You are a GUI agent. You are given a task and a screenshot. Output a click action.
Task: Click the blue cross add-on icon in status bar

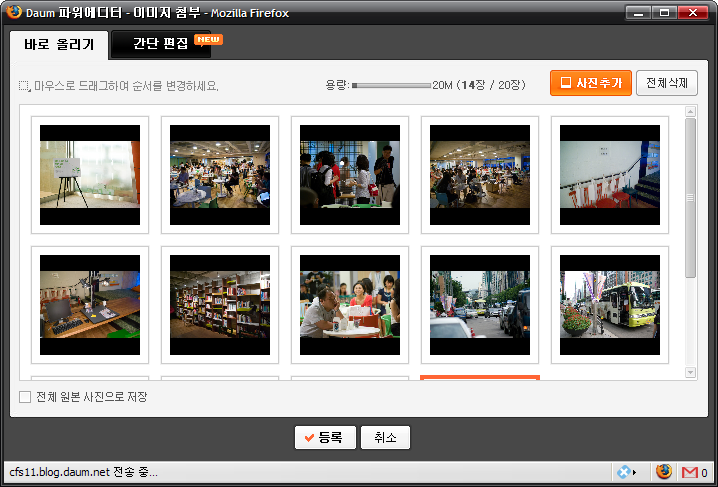coord(624,472)
